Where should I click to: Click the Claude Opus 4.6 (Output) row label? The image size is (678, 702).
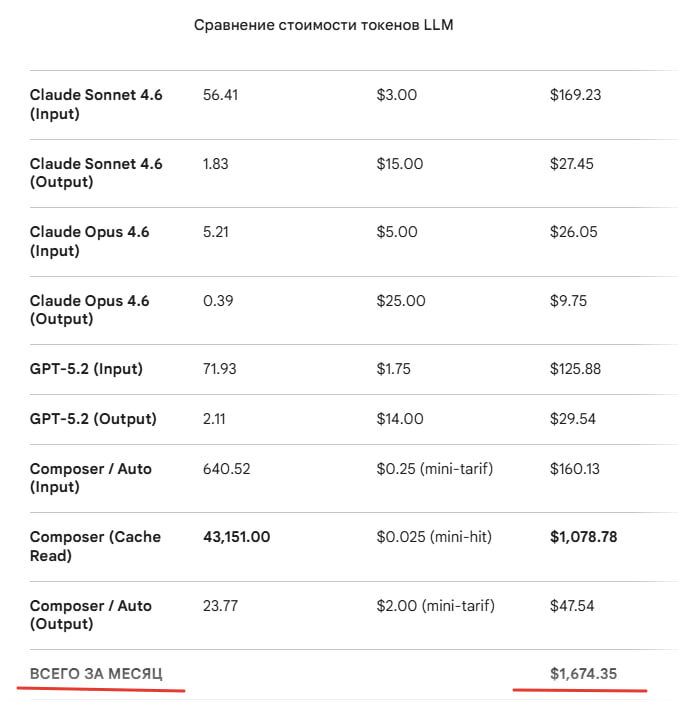point(90,309)
